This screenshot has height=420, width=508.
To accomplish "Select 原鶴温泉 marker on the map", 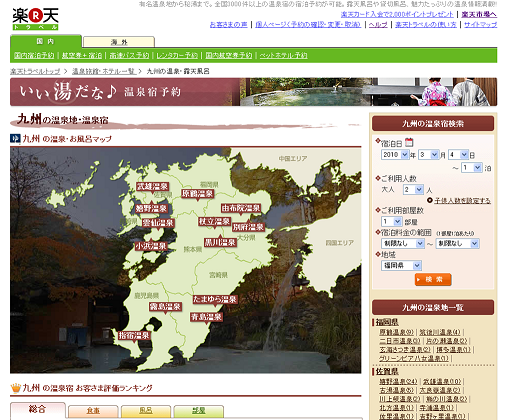I will click(198, 194).
